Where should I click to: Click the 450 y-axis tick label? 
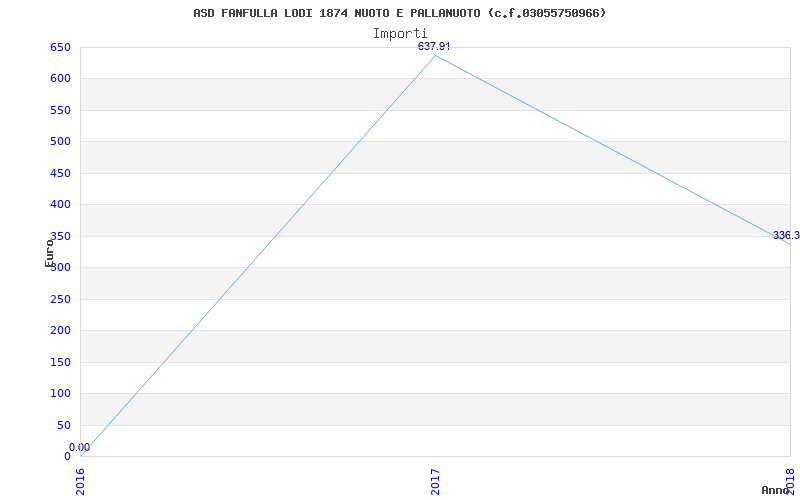(60, 173)
